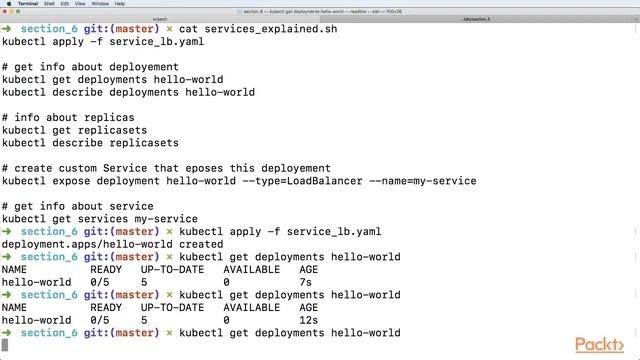Viewport: 640px width, 360px height.
Task: Switch to the kubectl terminal tab
Action: 160,19
